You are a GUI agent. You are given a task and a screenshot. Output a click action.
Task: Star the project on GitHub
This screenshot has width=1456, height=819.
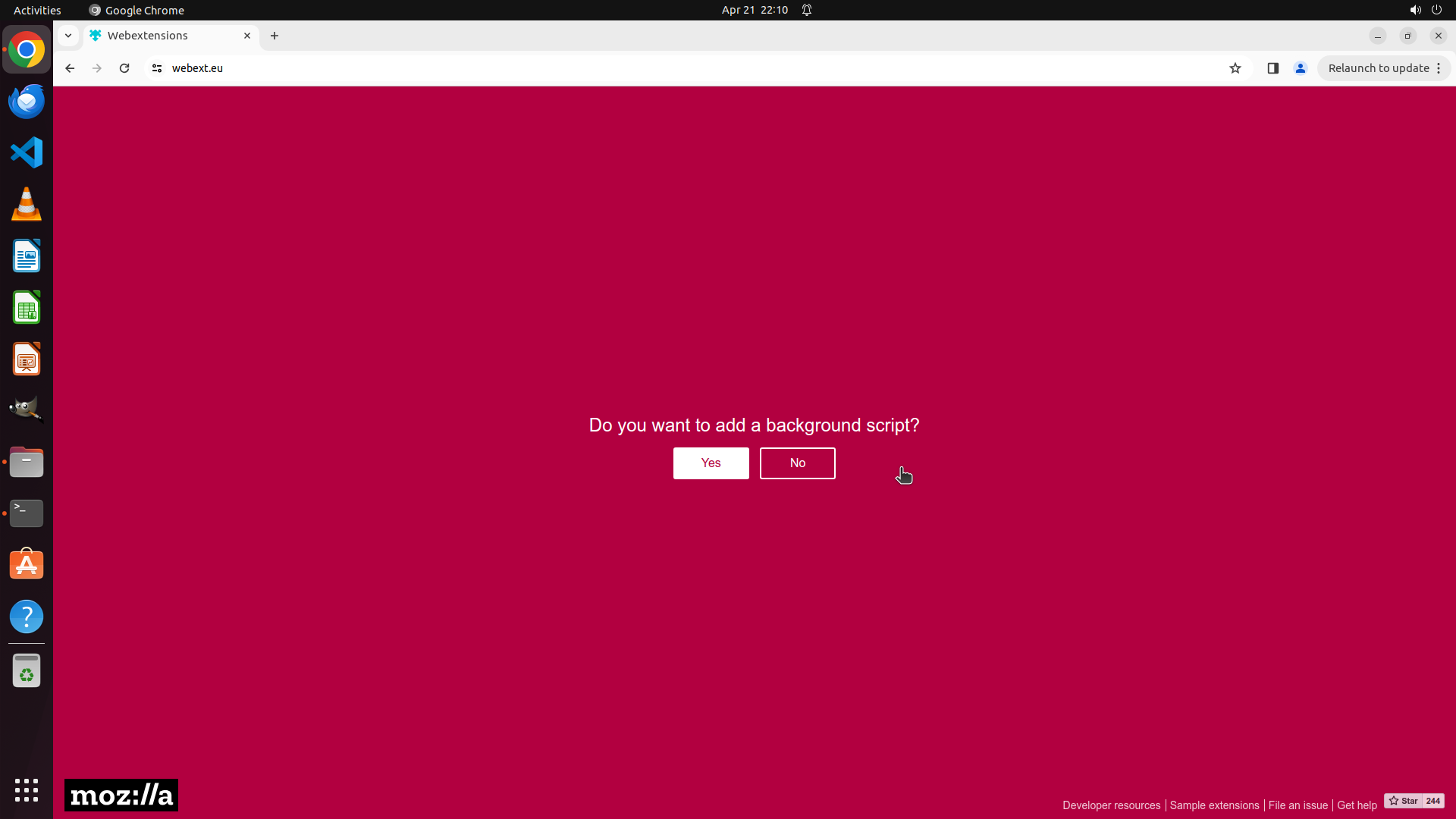pyautogui.click(x=1403, y=801)
